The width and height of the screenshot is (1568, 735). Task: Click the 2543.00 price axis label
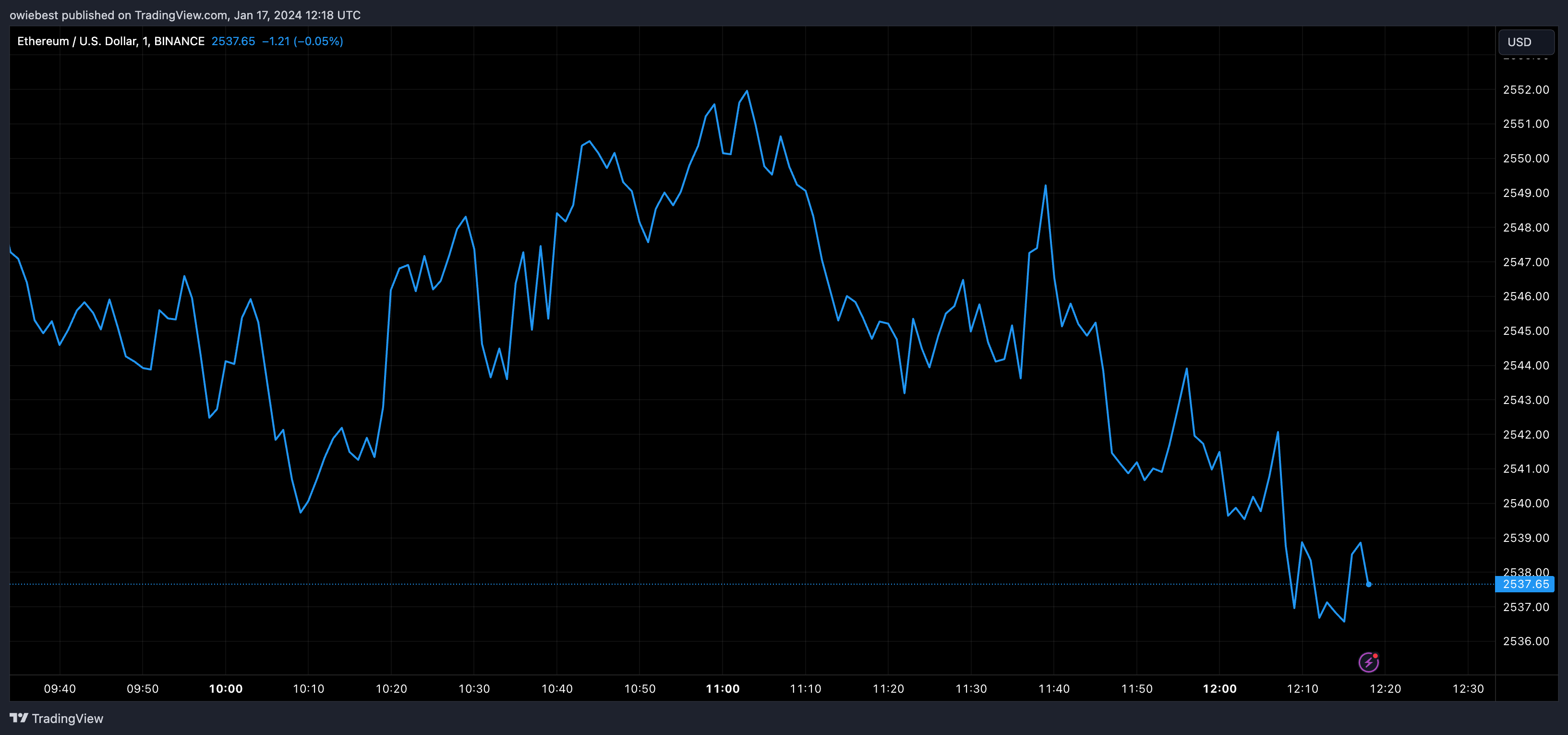click(x=1526, y=400)
